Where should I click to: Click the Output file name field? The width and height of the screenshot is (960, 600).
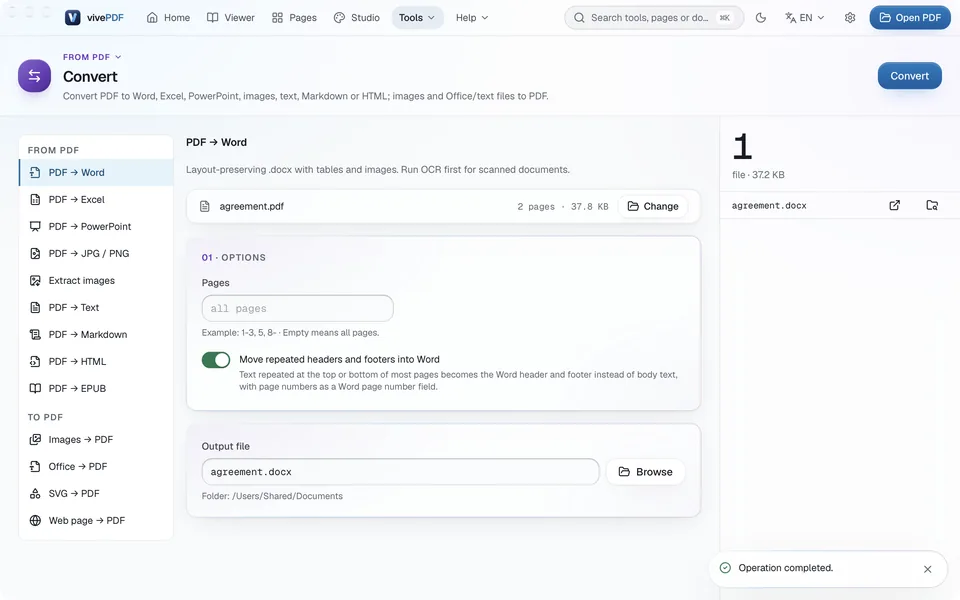400,472
